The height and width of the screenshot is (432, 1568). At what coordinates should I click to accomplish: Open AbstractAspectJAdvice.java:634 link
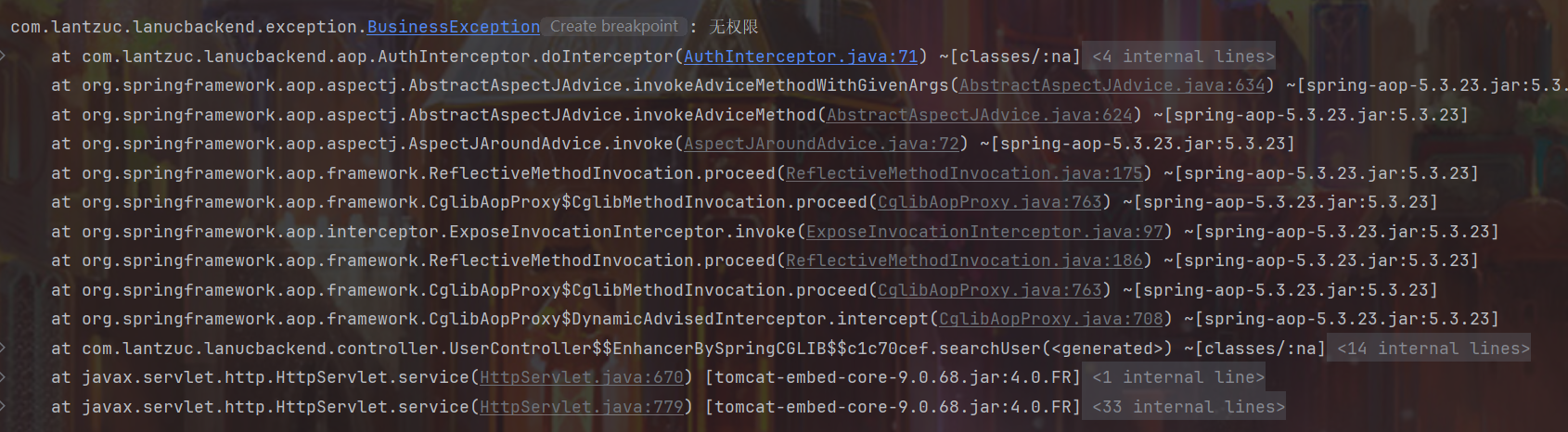point(1112,85)
